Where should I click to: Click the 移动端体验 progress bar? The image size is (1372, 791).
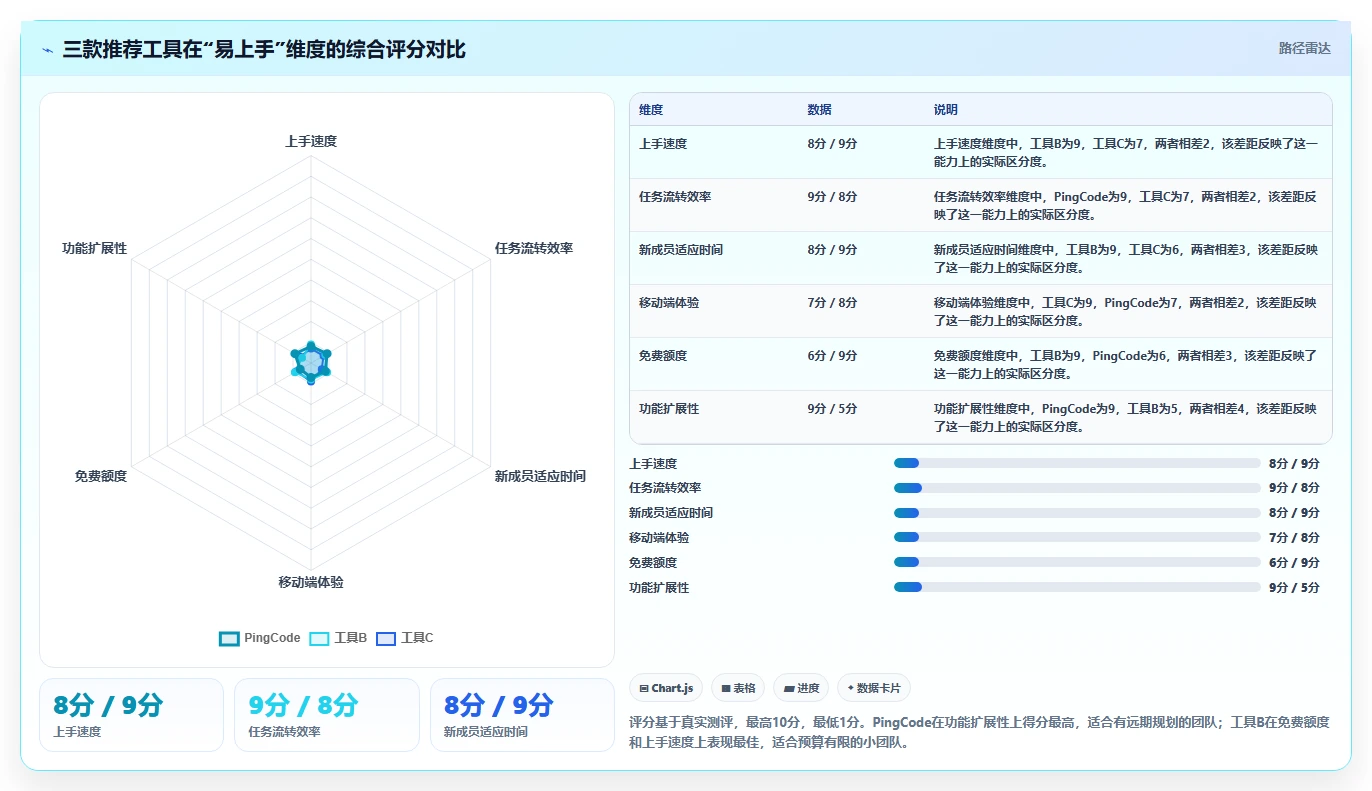click(x=1077, y=538)
